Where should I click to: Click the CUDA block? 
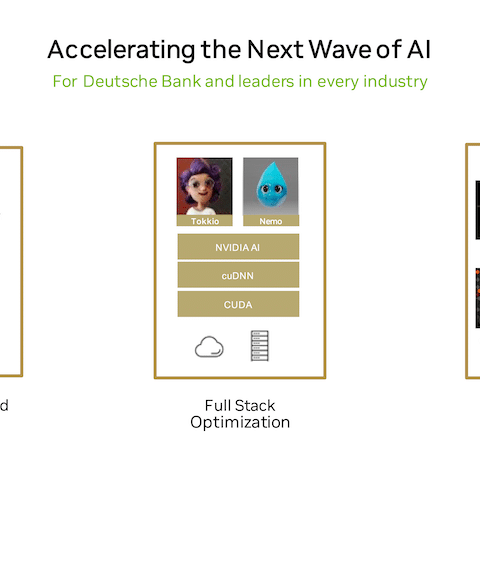click(238, 304)
